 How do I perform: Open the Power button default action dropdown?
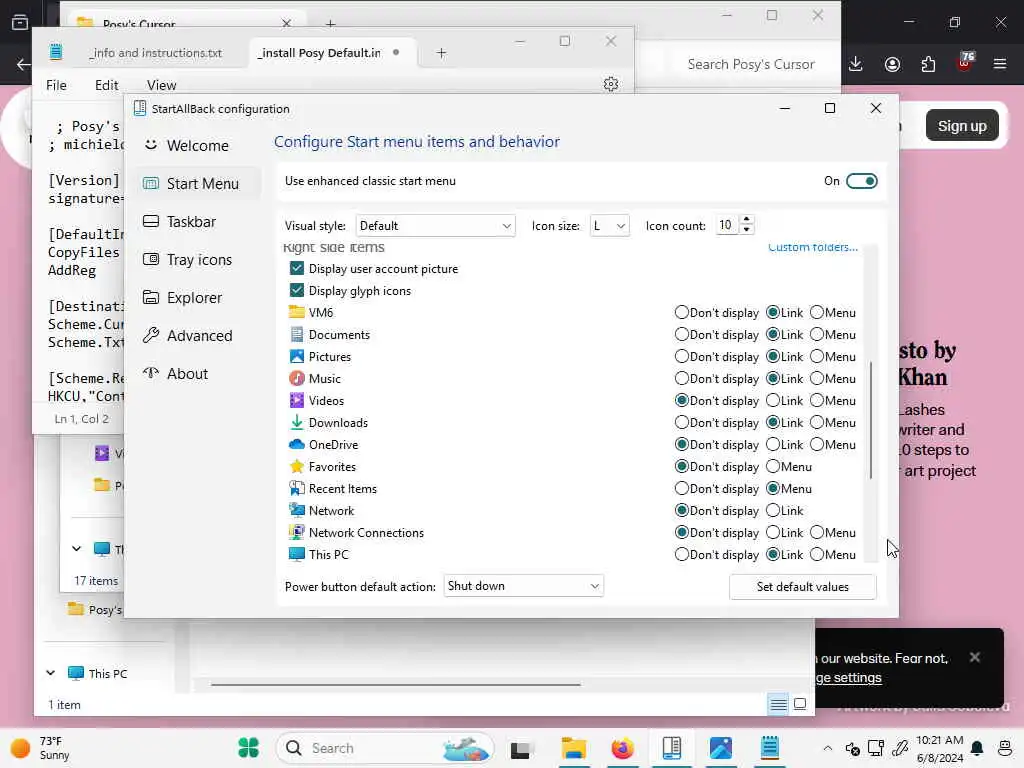point(523,586)
